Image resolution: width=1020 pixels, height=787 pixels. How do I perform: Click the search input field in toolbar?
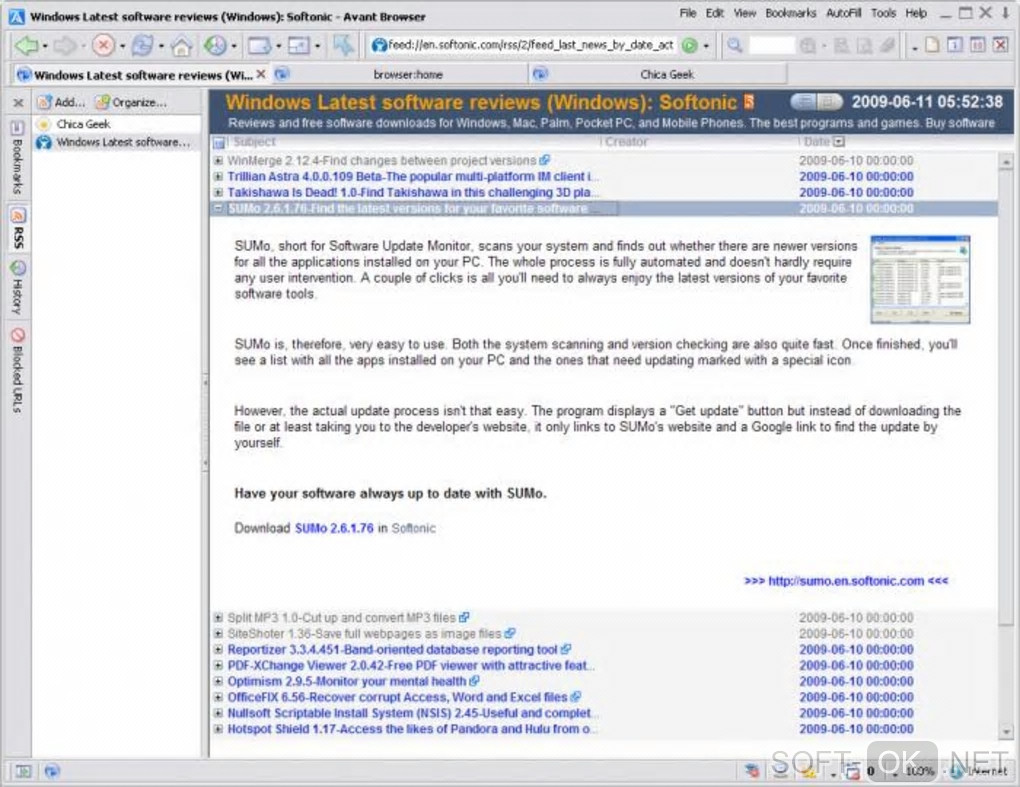coord(772,46)
